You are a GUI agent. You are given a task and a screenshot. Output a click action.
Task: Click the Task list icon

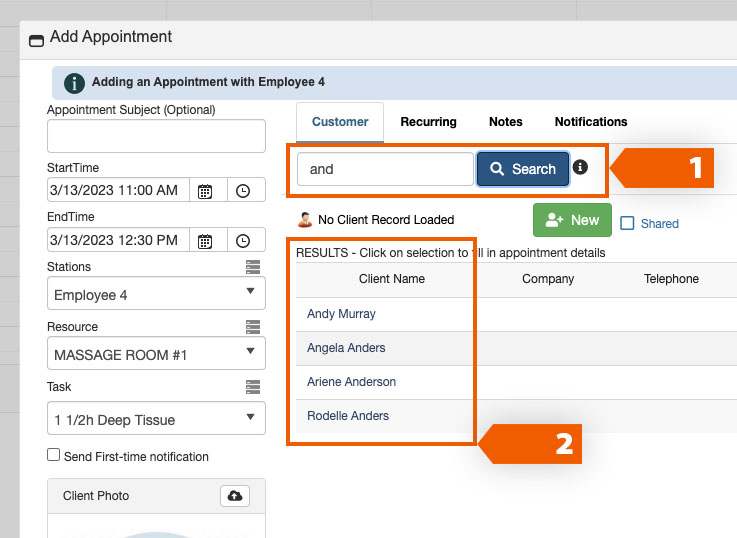coord(253,387)
